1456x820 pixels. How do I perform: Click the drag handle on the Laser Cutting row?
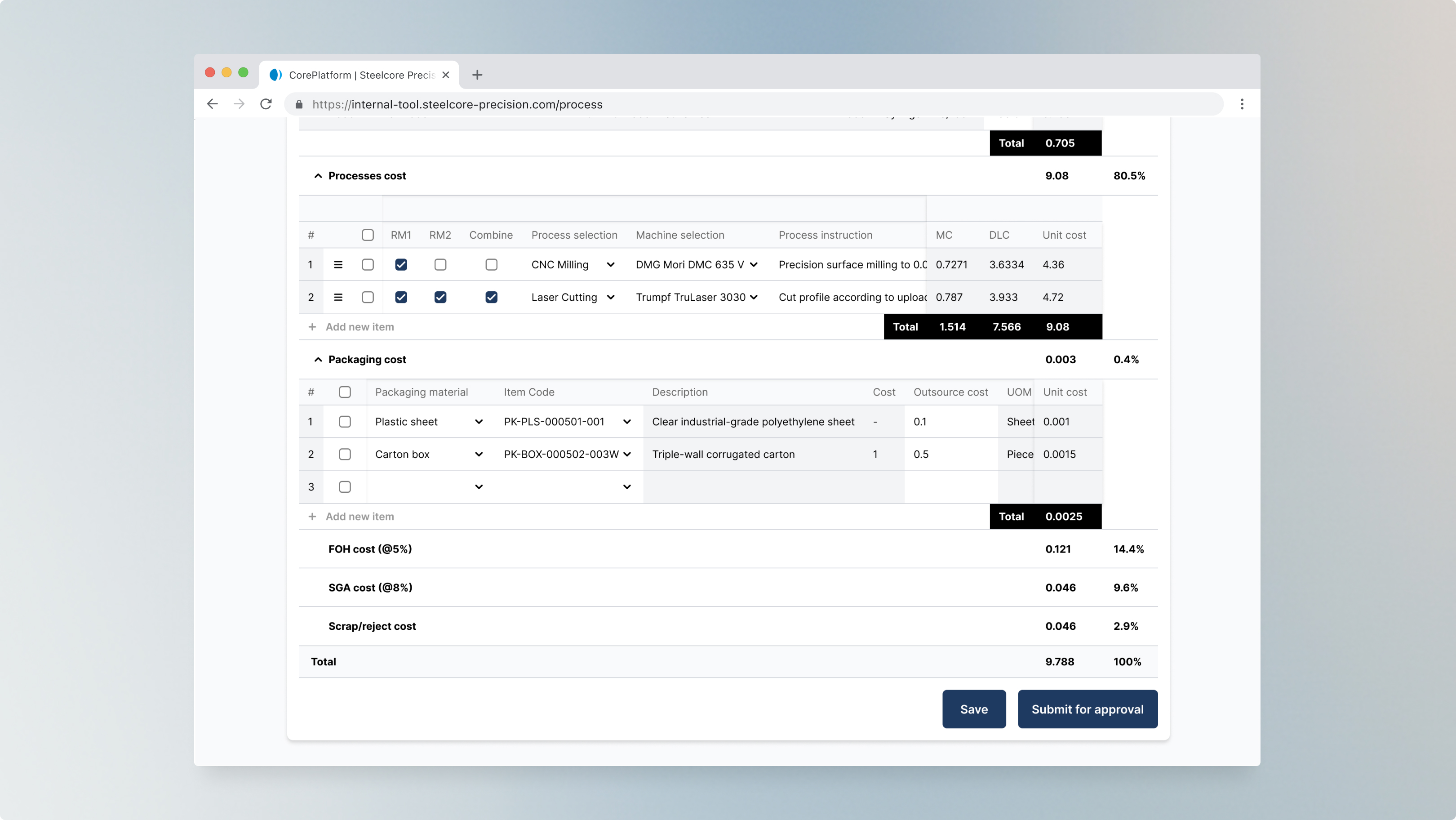338,297
